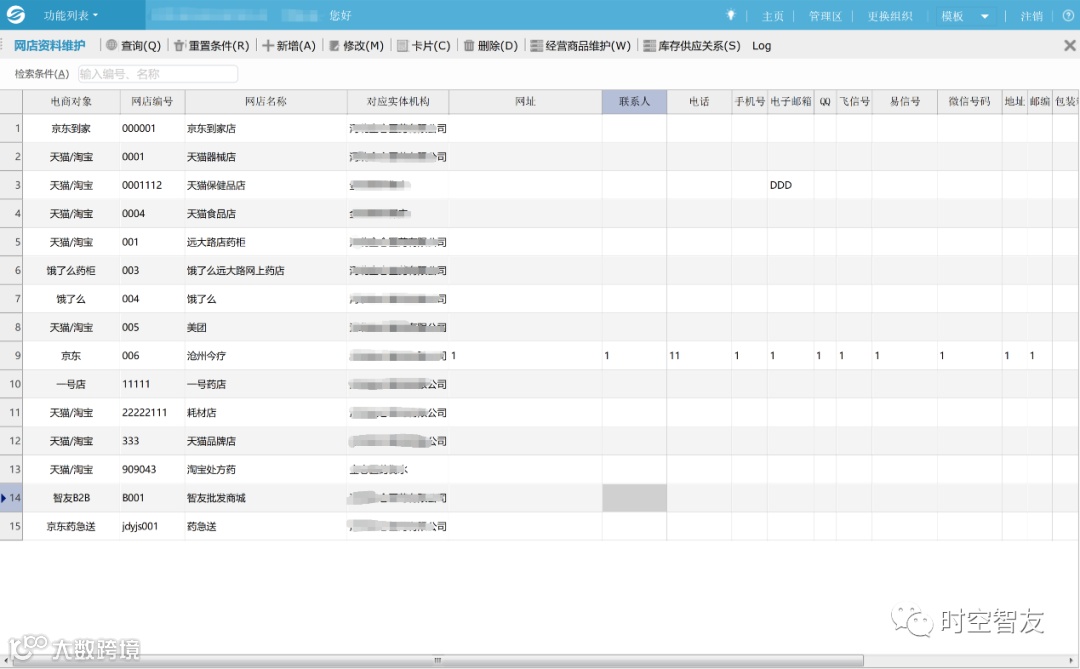Click 删除(D) delete button

[490, 45]
